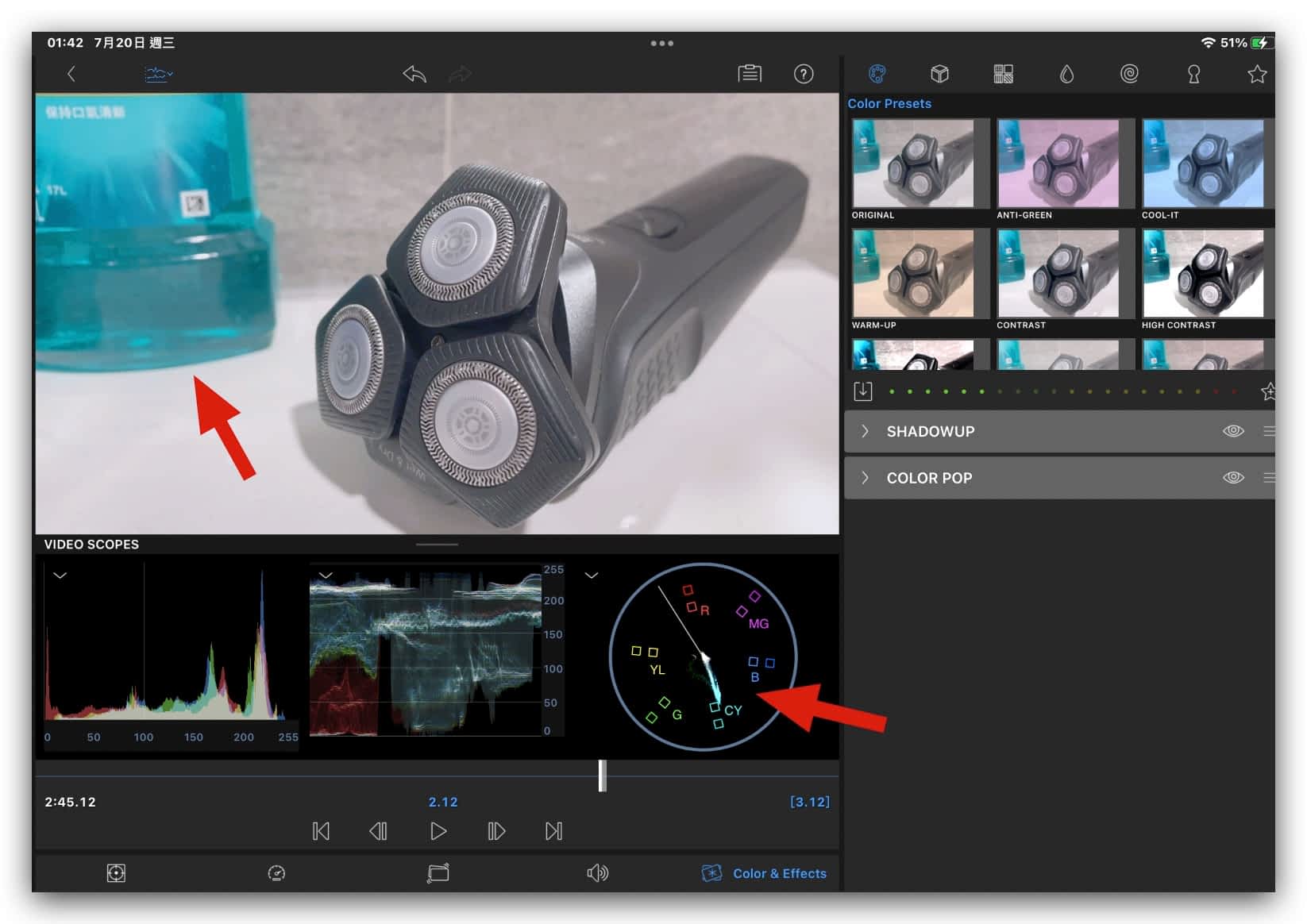The width and height of the screenshot is (1307, 924).
Task: Open the 3D cube LUT panel icon
Action: click(939, 75)
